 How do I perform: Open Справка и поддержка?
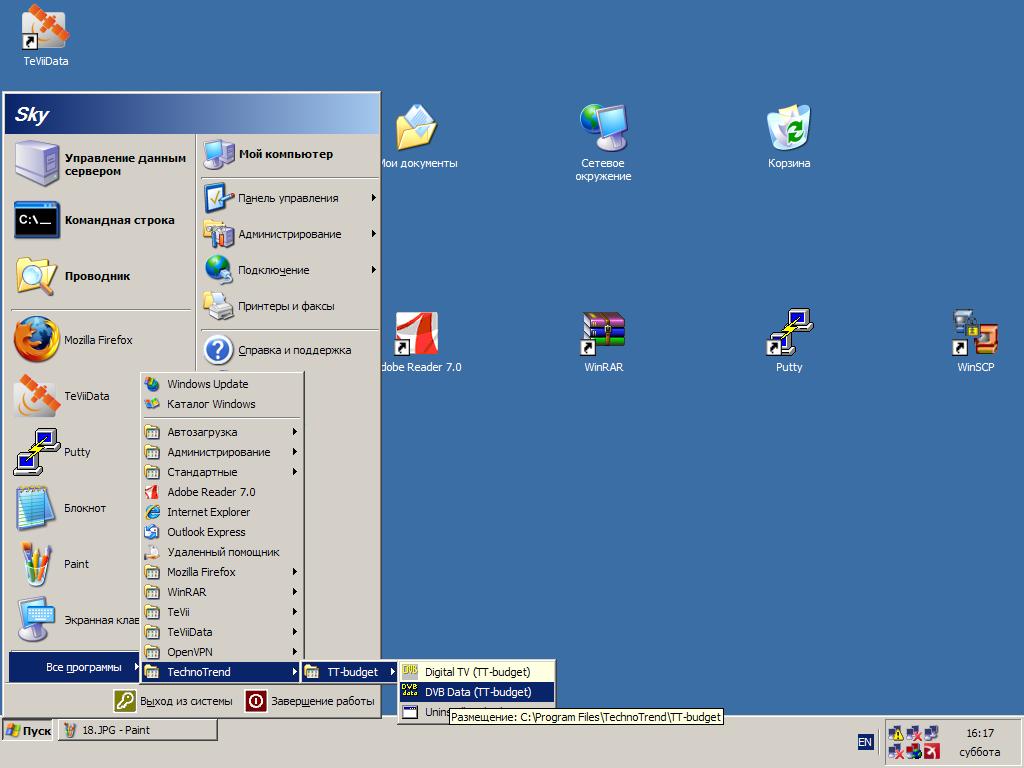click(289, 350)
